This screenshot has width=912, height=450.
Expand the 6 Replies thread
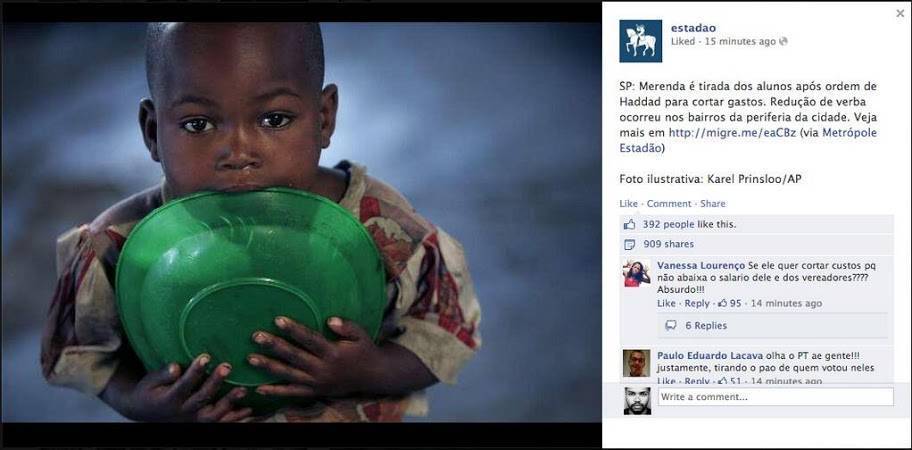[706, 326]
